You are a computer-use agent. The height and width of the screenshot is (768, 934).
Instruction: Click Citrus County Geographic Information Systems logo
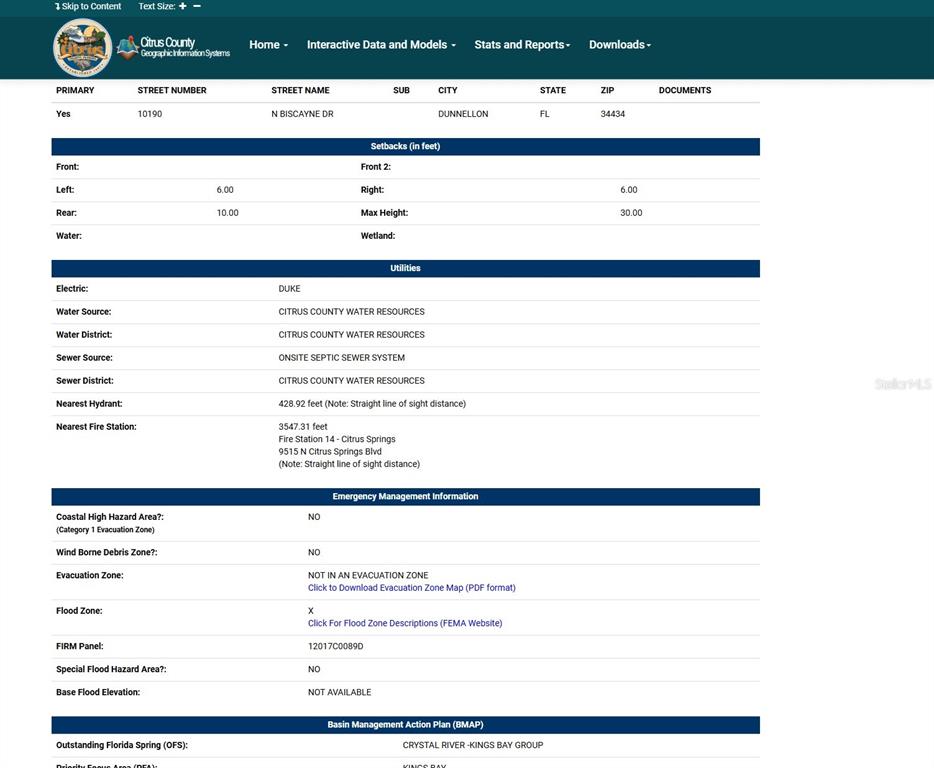click(x=174, y=47)
